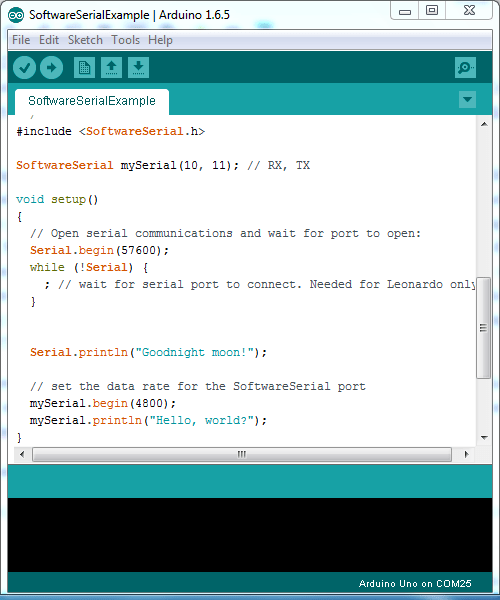
Task: Click '// set the data rate' comment
Action: click(198, 386)
